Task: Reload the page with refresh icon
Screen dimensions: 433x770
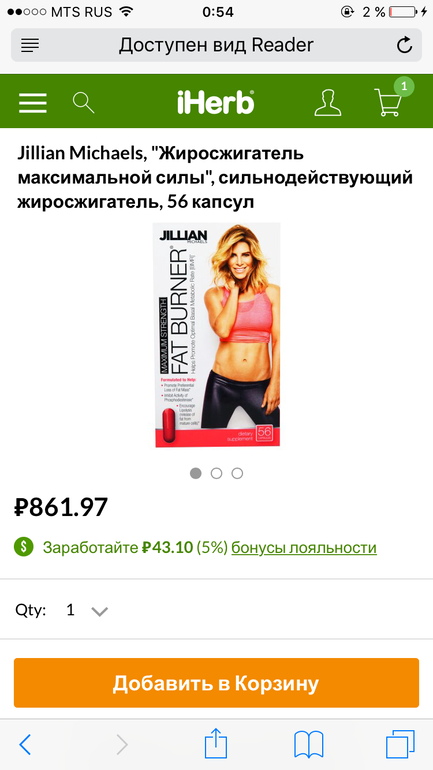Action: click(x=404, y=46)
